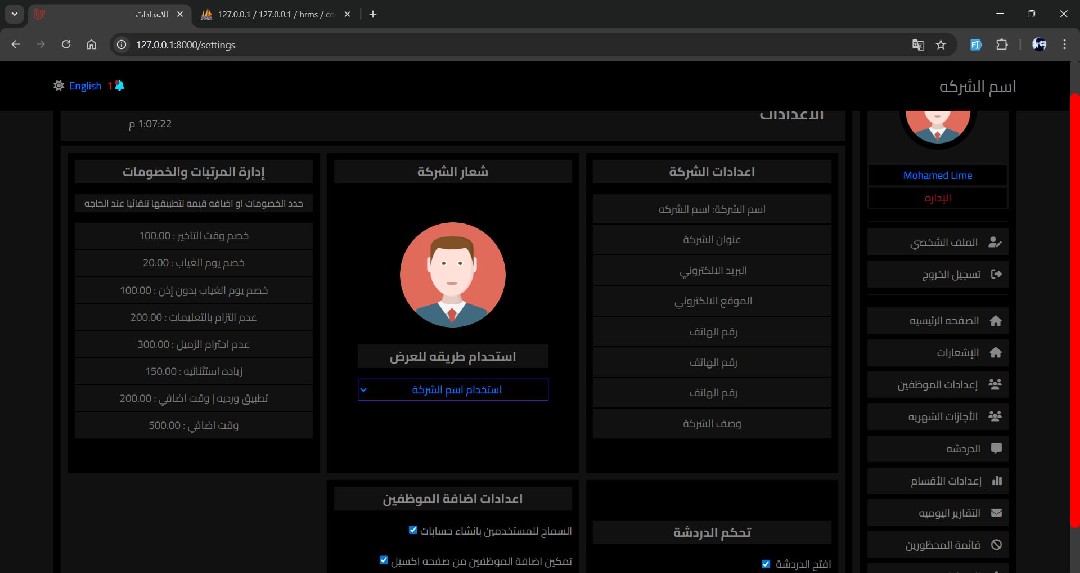This screenshot has width=1080, height=573.
Task: Close the 127.0.0.1 hrms tab
Action: coord(346,14)
